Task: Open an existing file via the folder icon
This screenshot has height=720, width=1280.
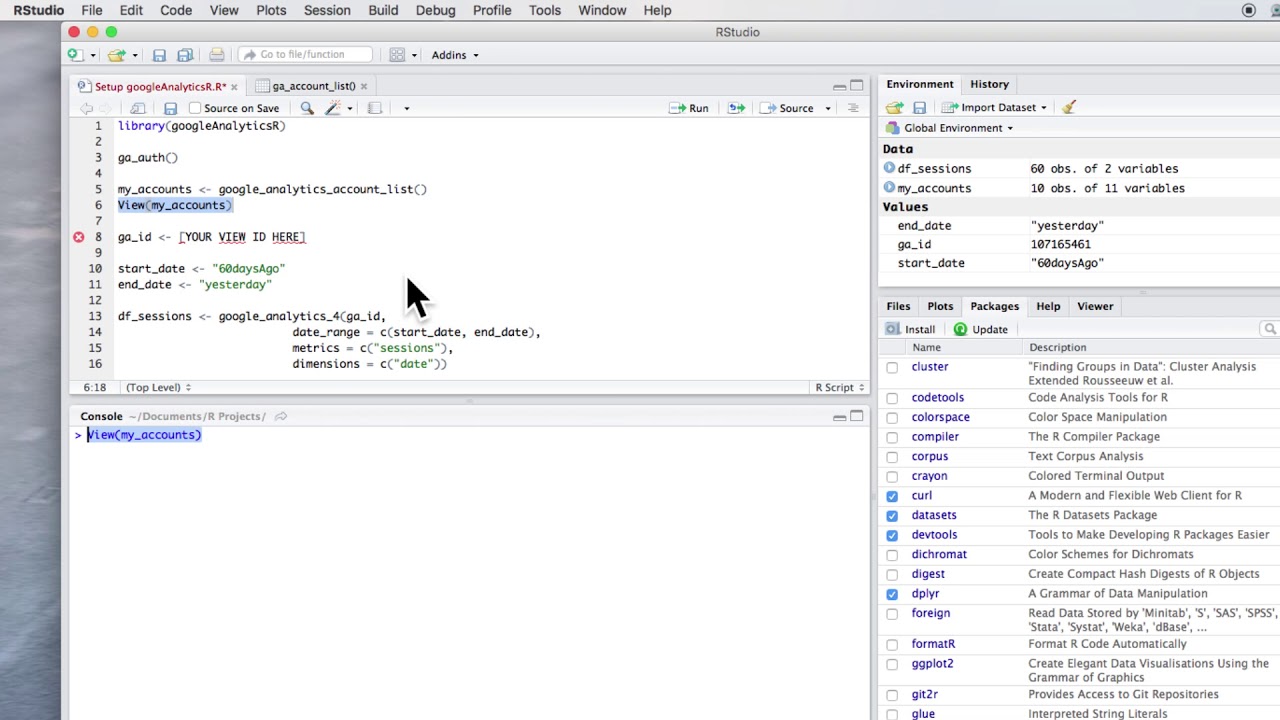Action: tap(116, 55)
